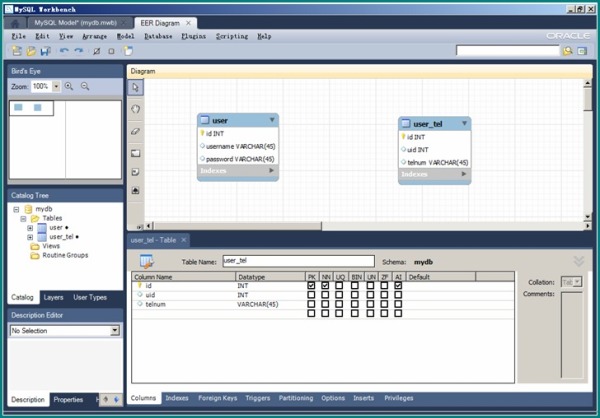The image size is (600, 418).
Task: Select the Views folder in Catalog Tree
Action: click(51, 246)
